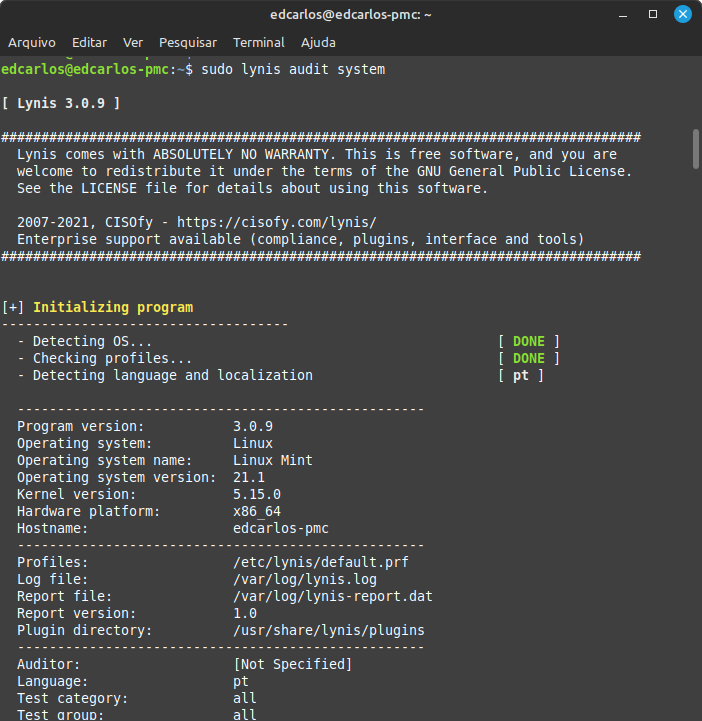702x721 pixels.
Task: Click the /var/log/lynis-report.dat report path
Action: tap(332, 596)
